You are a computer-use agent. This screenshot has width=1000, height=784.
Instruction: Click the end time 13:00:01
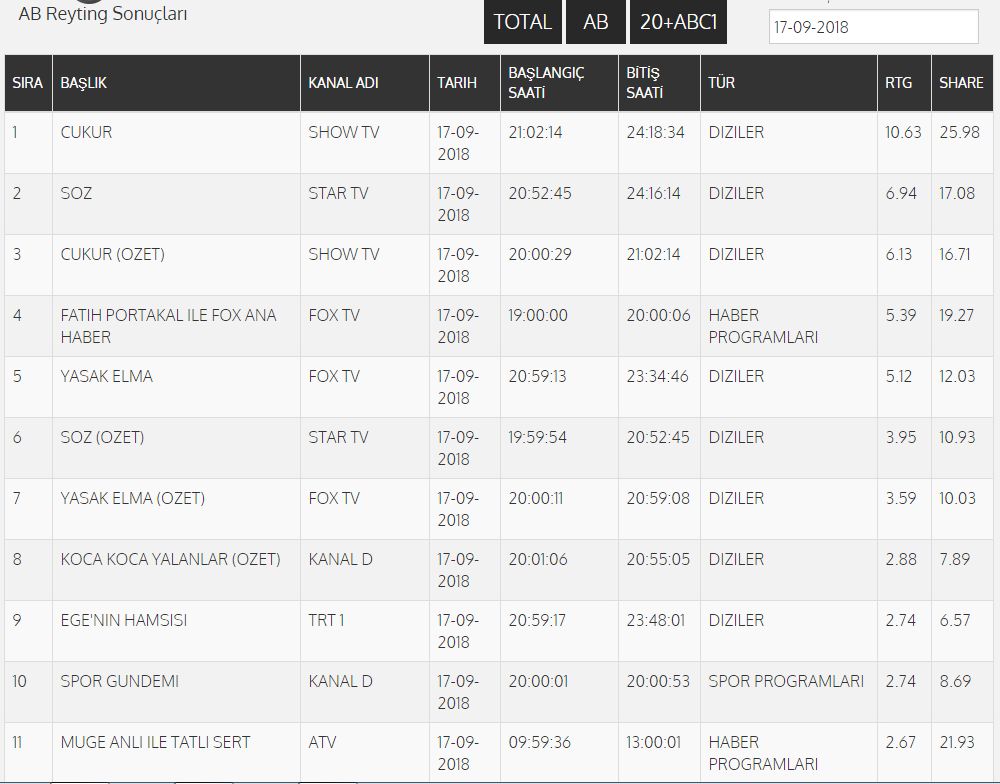click(x=654, y=742)
